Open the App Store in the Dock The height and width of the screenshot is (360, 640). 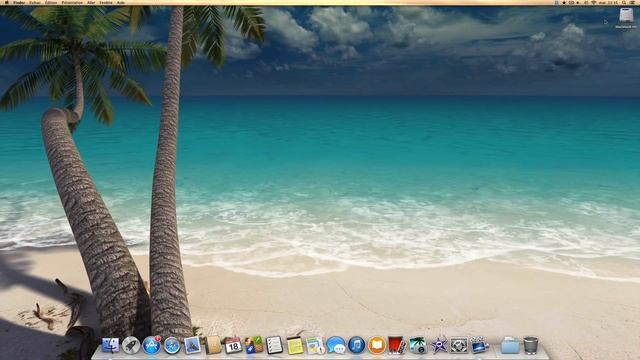[x=151, y=345]
